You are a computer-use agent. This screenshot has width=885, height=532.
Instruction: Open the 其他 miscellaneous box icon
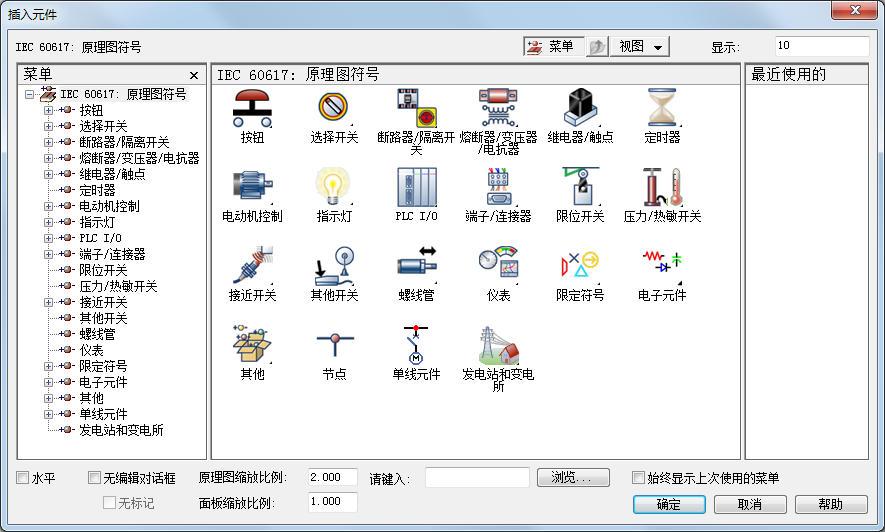click(x=252, y=345)
